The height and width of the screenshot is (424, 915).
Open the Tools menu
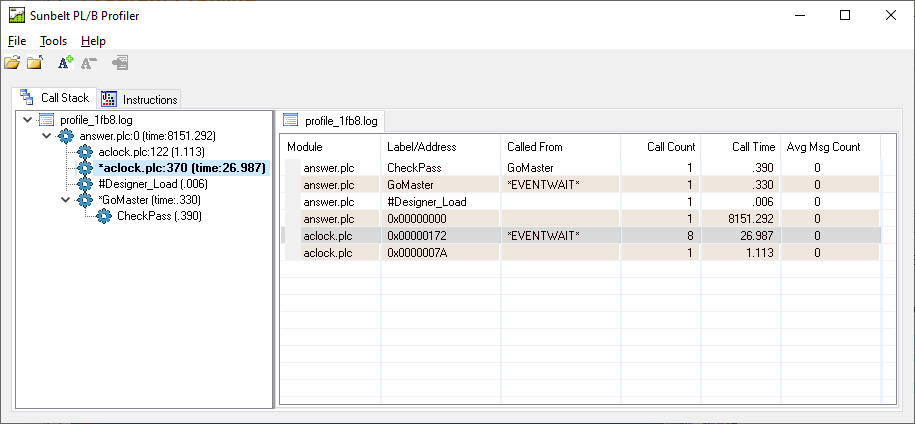(x=53, y=41)
